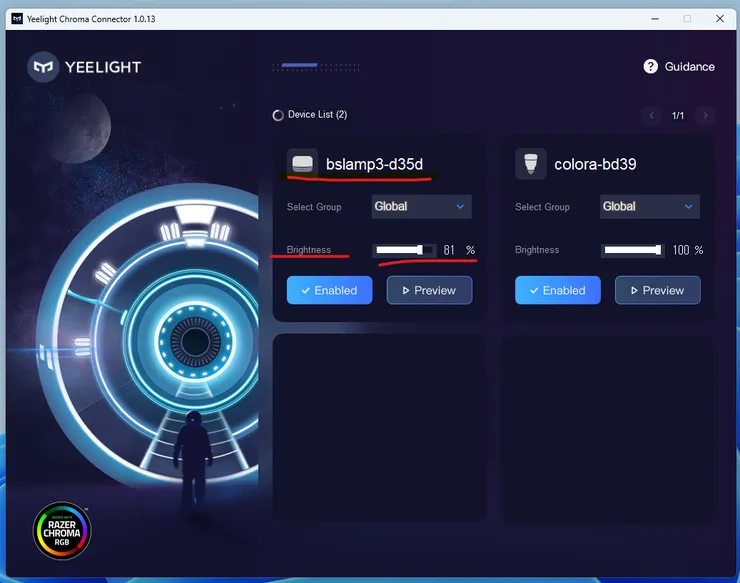Click the Device List (2) label
740x583 pixels.
click(x=318, y=115)
